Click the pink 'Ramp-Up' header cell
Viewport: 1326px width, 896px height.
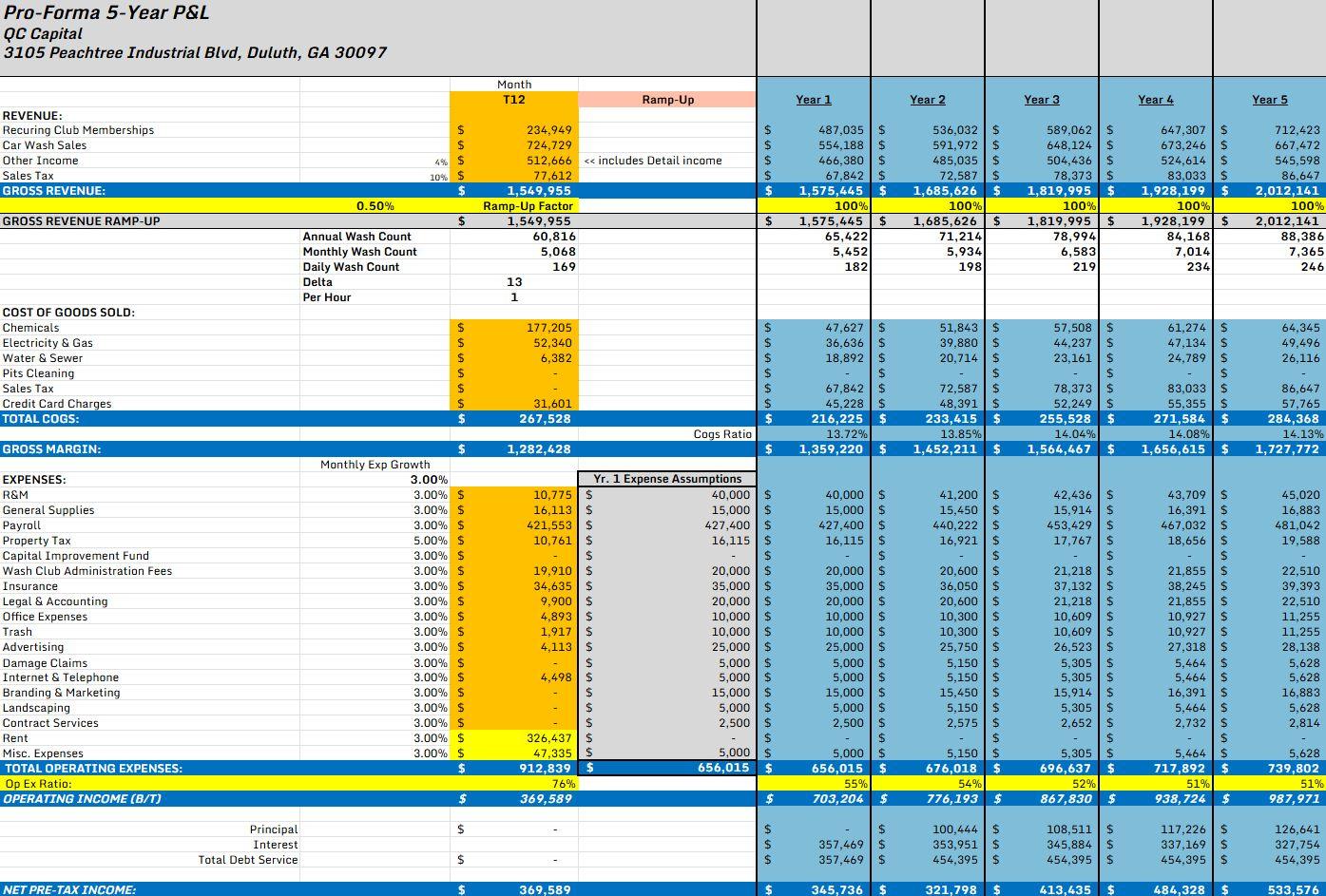click(x=667, y=100)
